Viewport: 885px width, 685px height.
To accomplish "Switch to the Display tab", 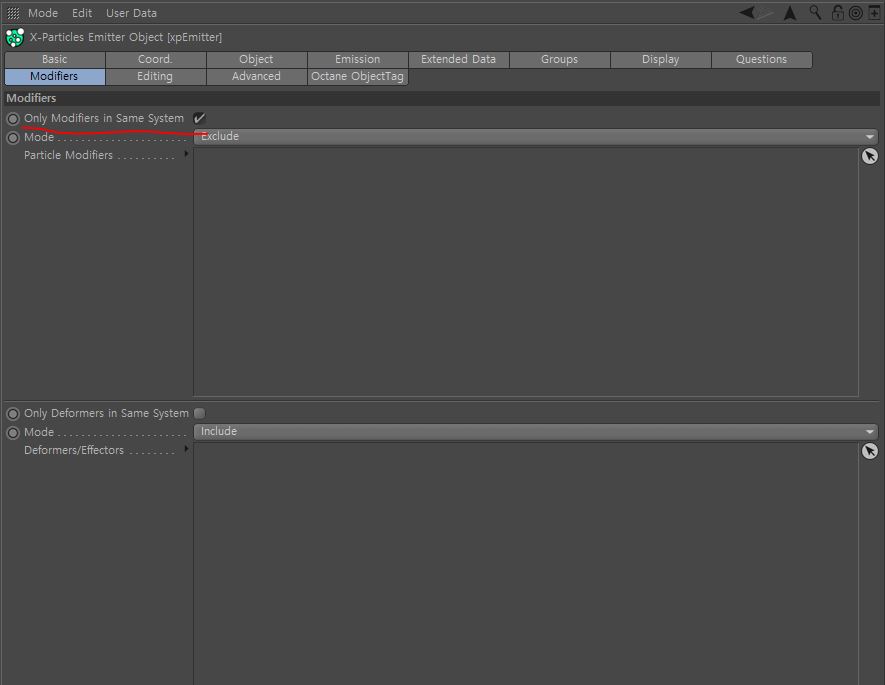I will 661,59.
